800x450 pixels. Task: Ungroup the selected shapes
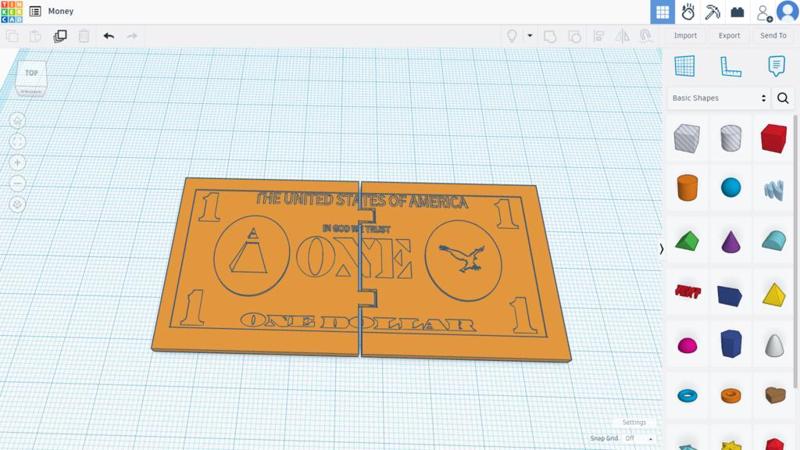tap(574, 36)
